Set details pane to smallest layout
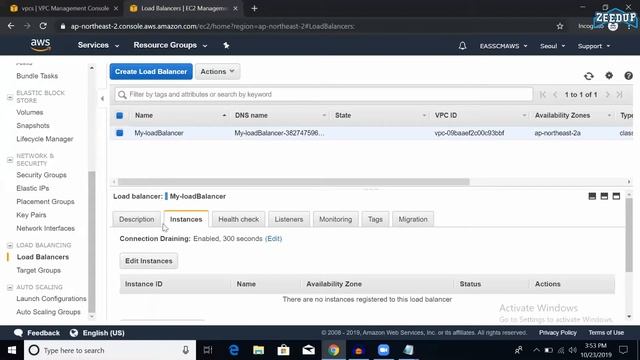 pos(592,196)
